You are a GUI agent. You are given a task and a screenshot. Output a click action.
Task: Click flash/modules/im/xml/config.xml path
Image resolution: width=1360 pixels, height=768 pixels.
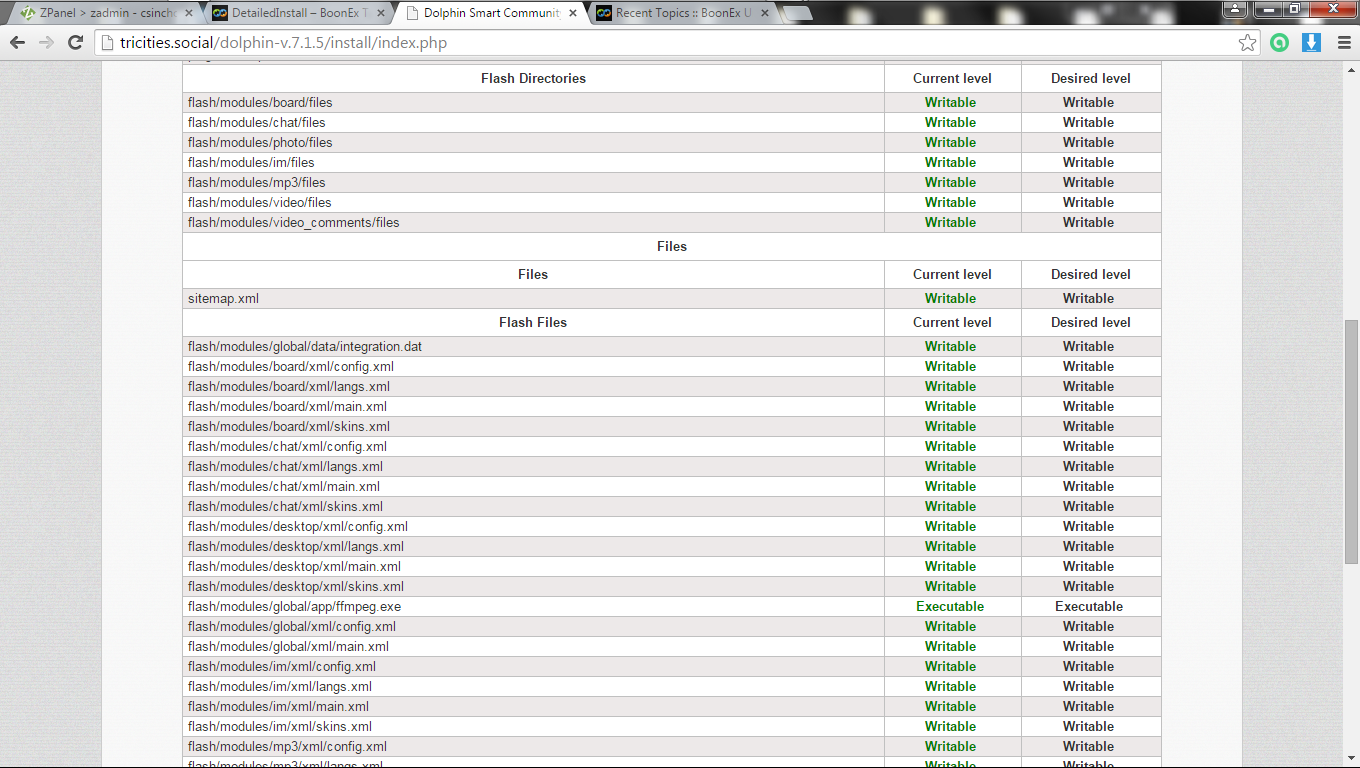tap(282, 666)
